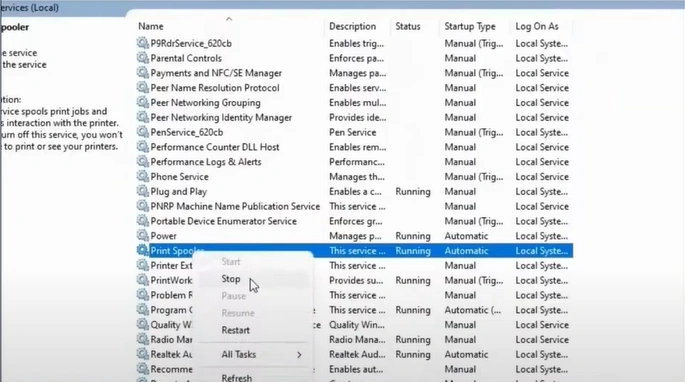Toggle sort arrow above Name column

tap(229, 19)
